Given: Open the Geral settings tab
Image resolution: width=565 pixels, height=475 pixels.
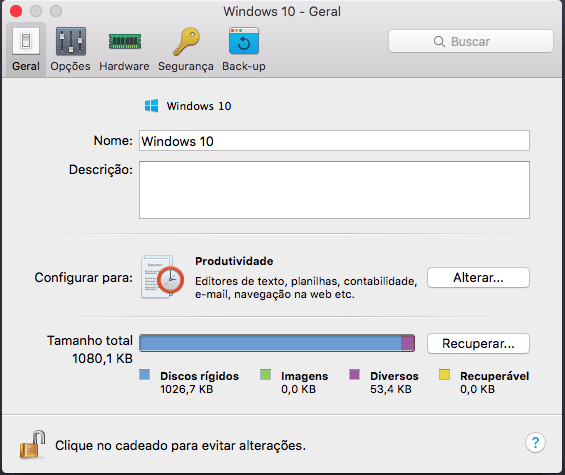Looking at the screenshot, I should (26, 50).
